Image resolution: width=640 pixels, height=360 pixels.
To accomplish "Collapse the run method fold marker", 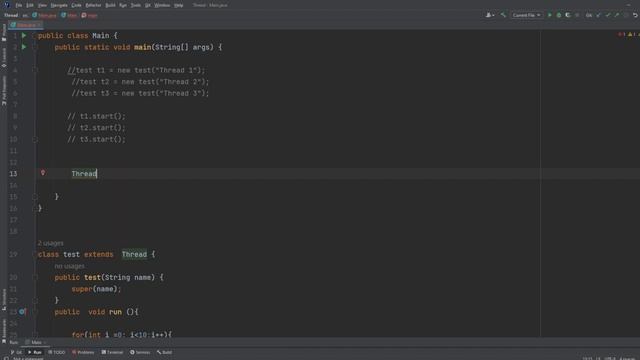I will tap(35, 312).
